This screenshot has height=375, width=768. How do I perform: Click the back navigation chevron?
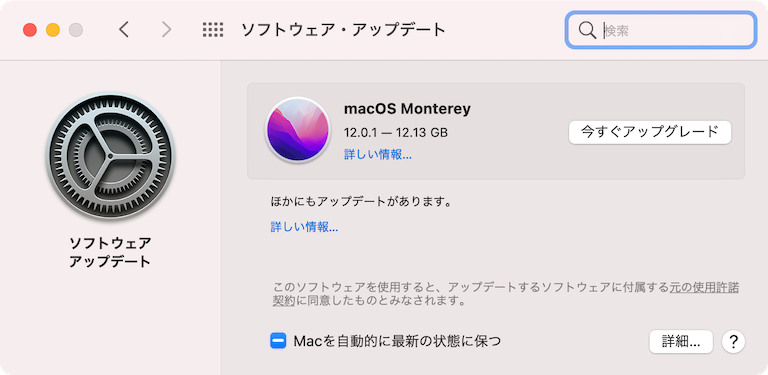124,30
